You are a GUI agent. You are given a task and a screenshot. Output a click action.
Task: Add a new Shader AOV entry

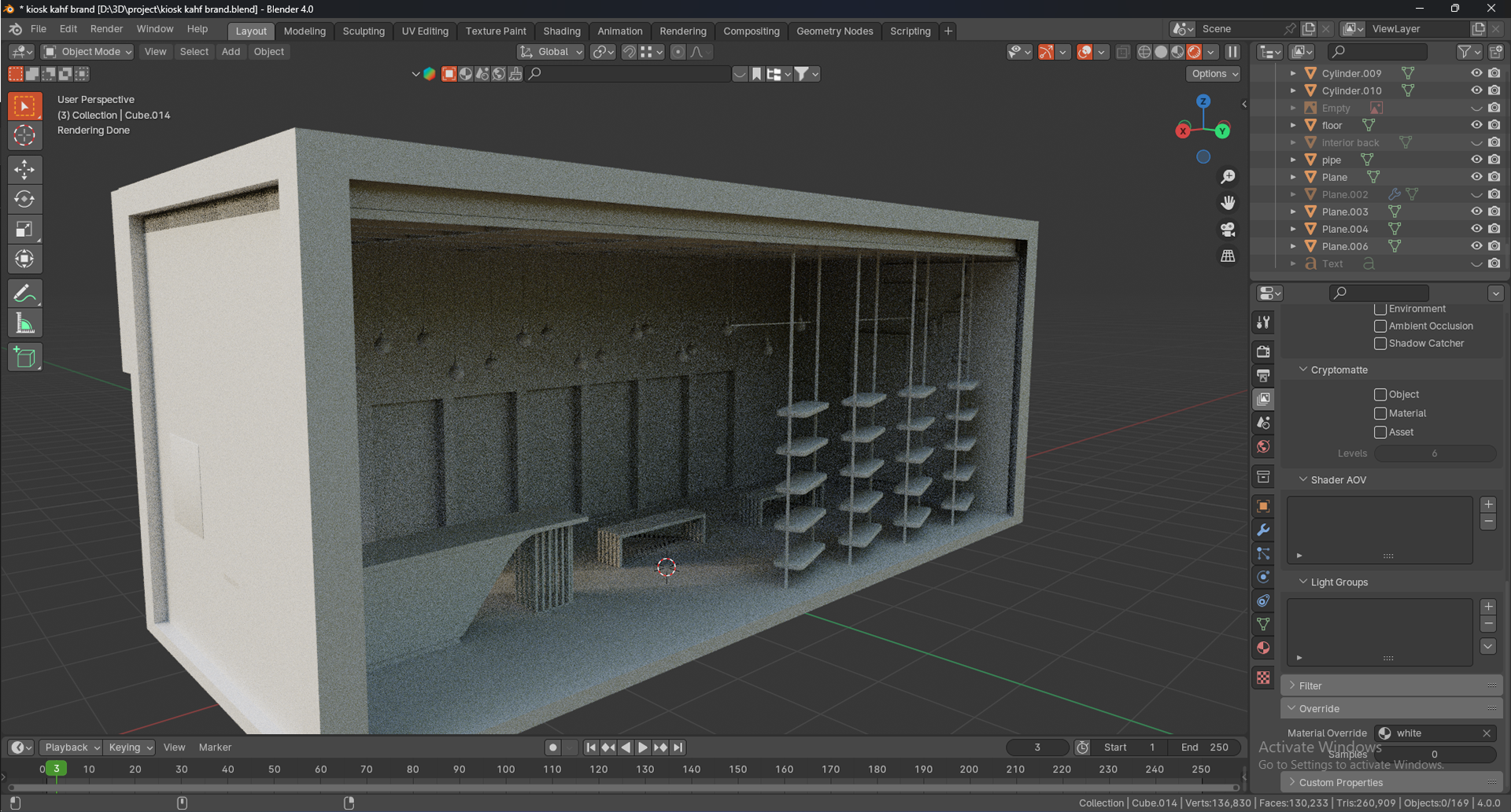(1488, 505)
